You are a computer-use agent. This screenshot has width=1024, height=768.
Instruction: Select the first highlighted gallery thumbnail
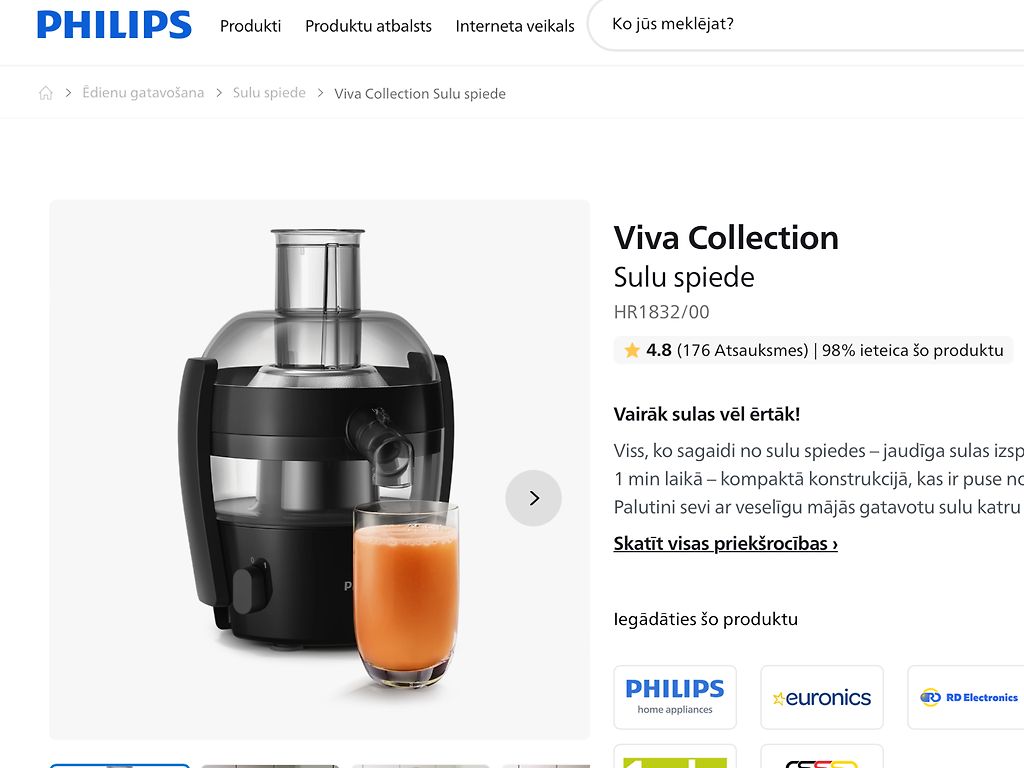[120, 765]
